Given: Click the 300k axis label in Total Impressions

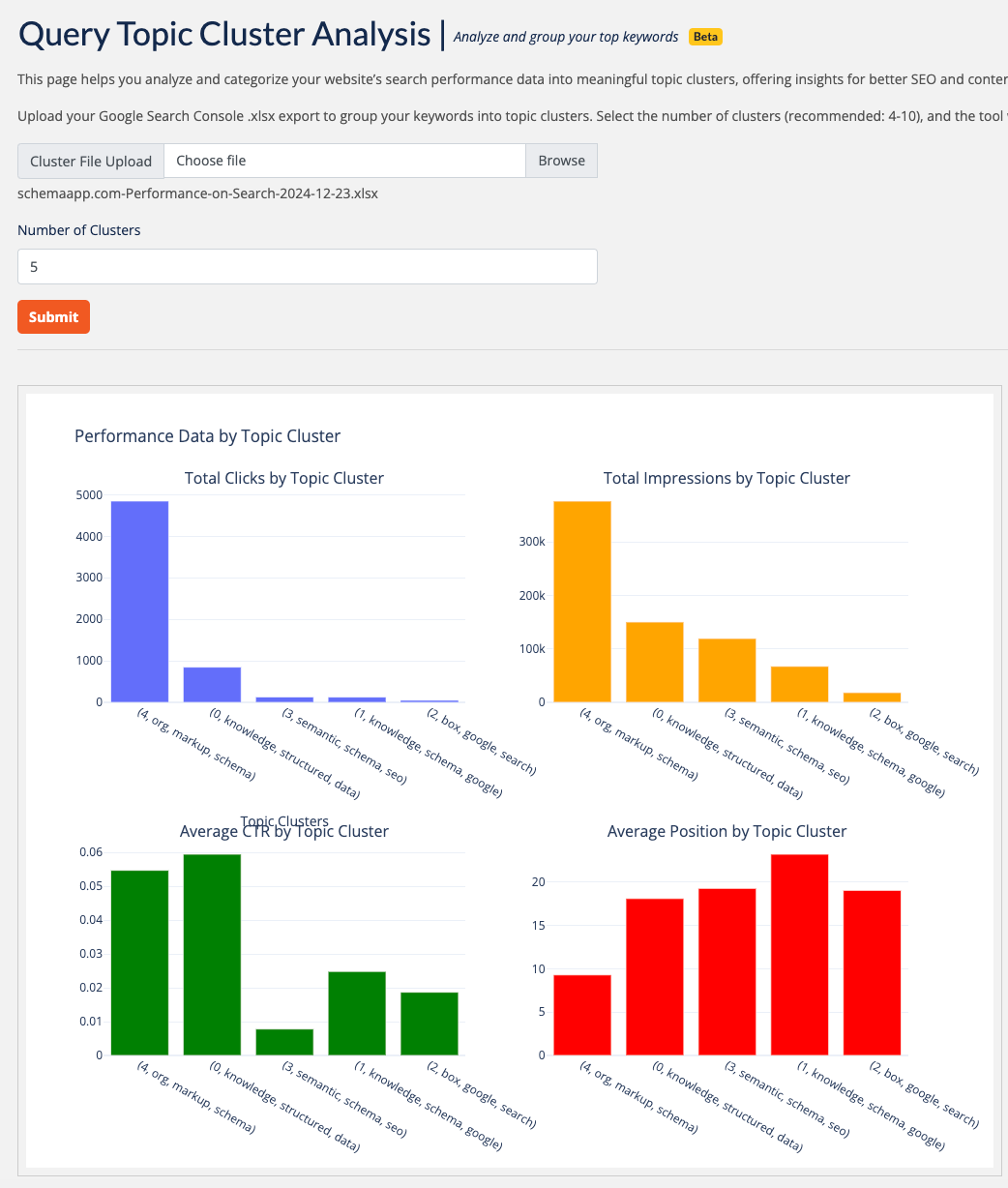Looking at the screenshot, I should 533,542.
